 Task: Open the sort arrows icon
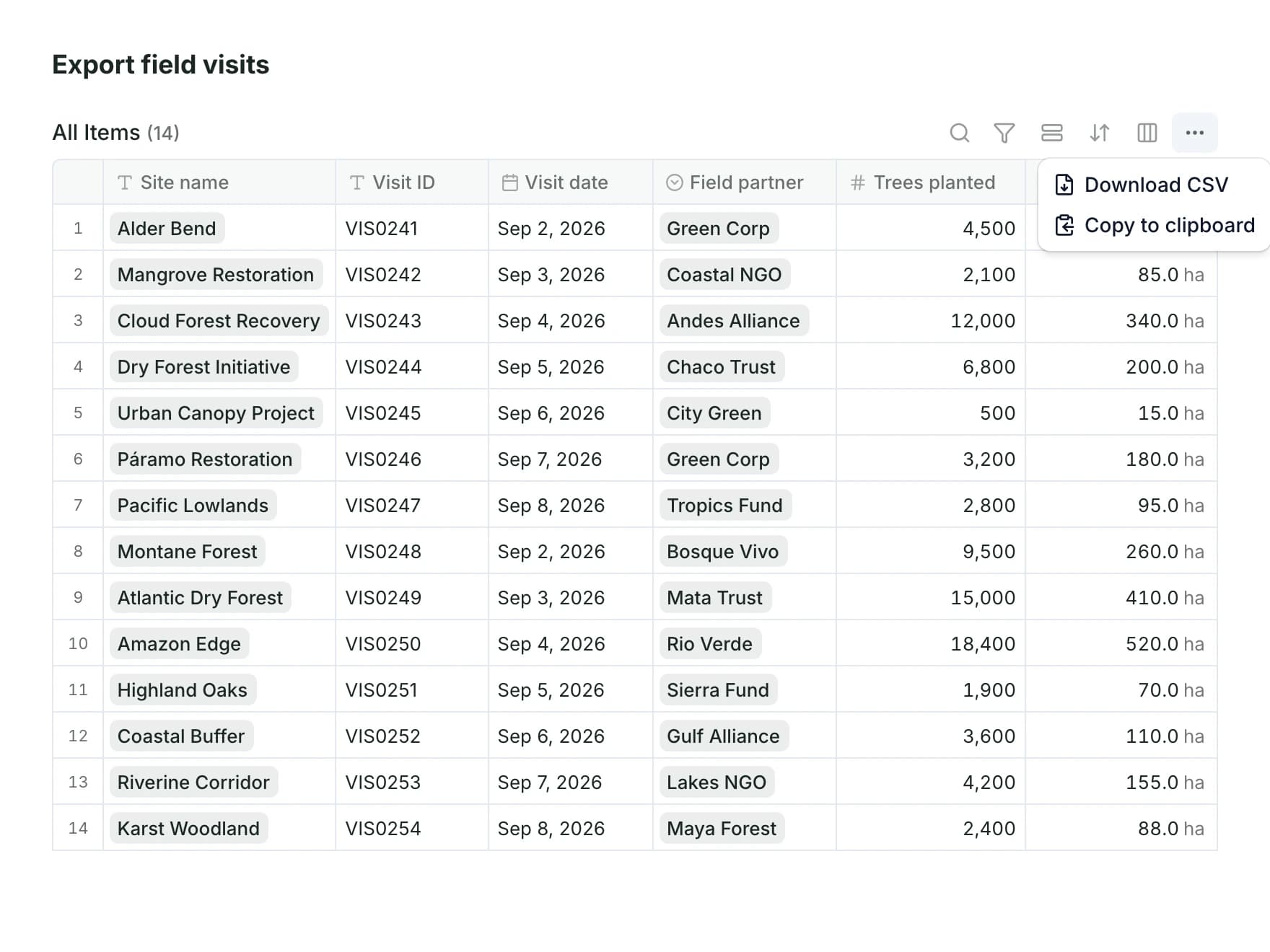point(1099,133)
